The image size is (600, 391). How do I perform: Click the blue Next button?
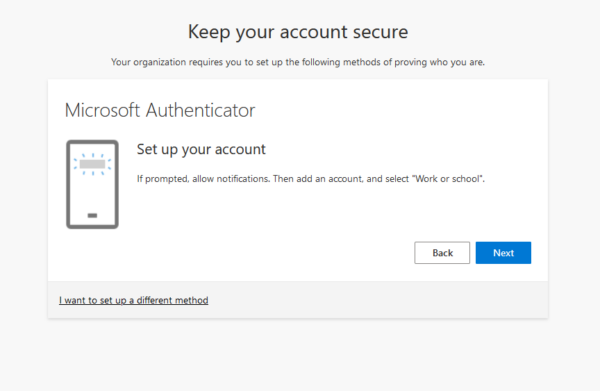(x=503, y=253)
